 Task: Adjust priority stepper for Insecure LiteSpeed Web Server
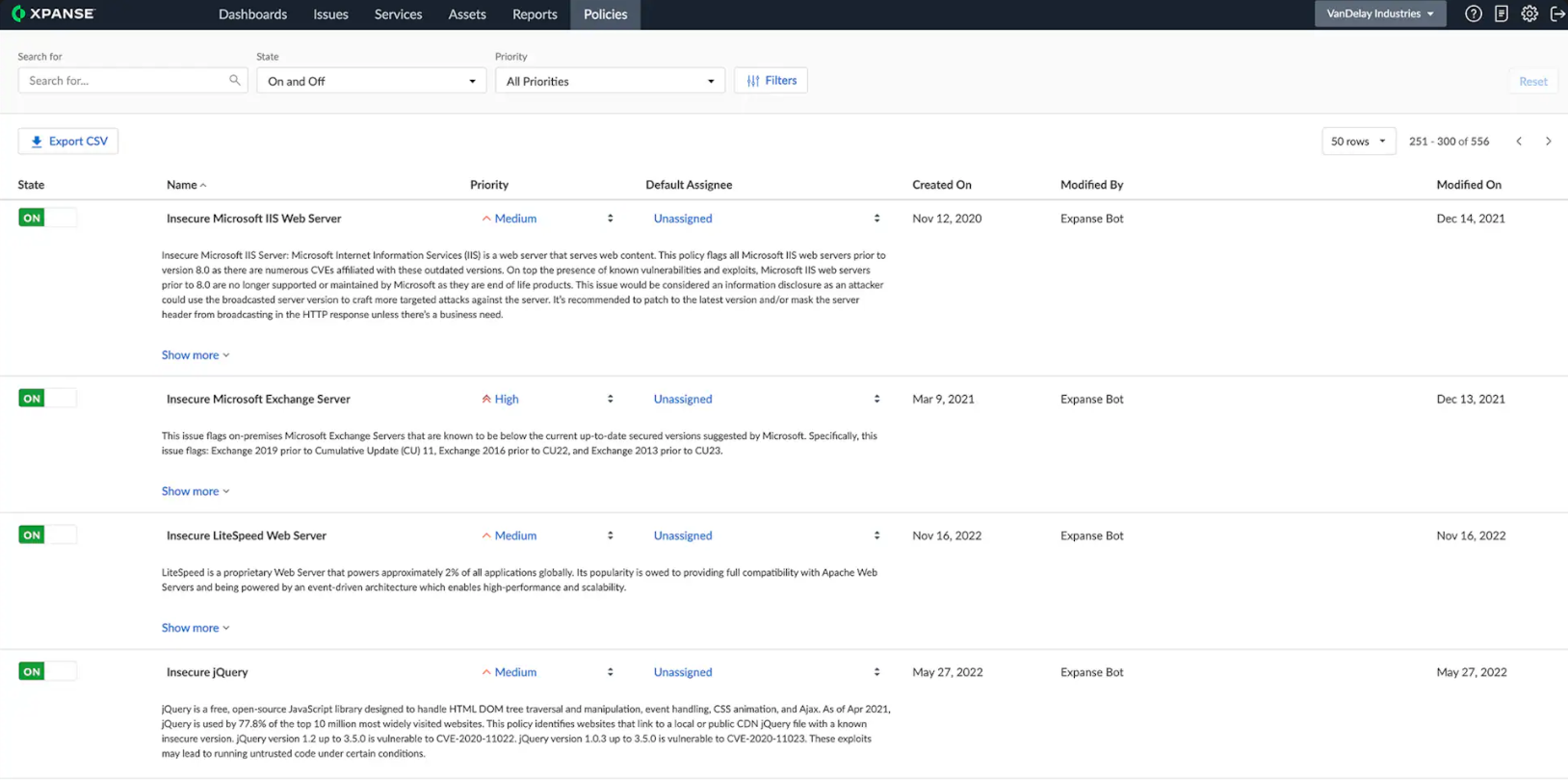tap(610, 535)
